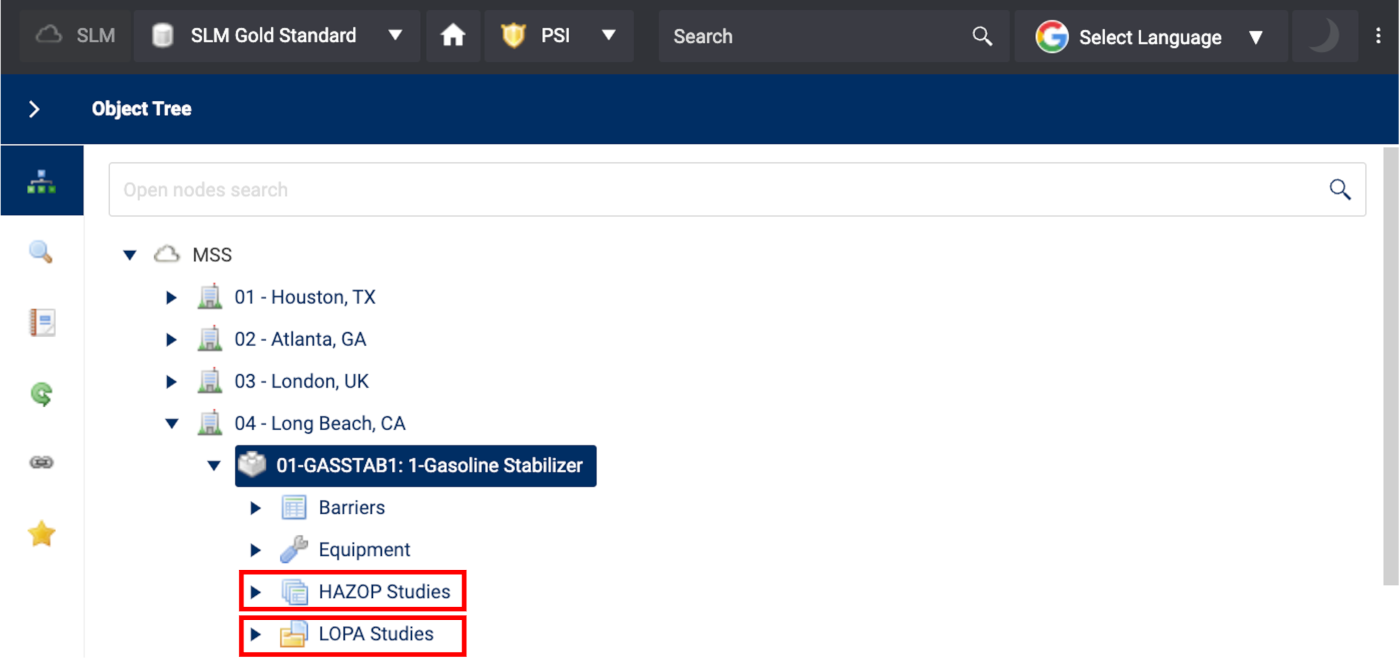Click the magnifier search icon in sidebar
This screenshot has width=1400, height=658.
click(x=41, y=252)
